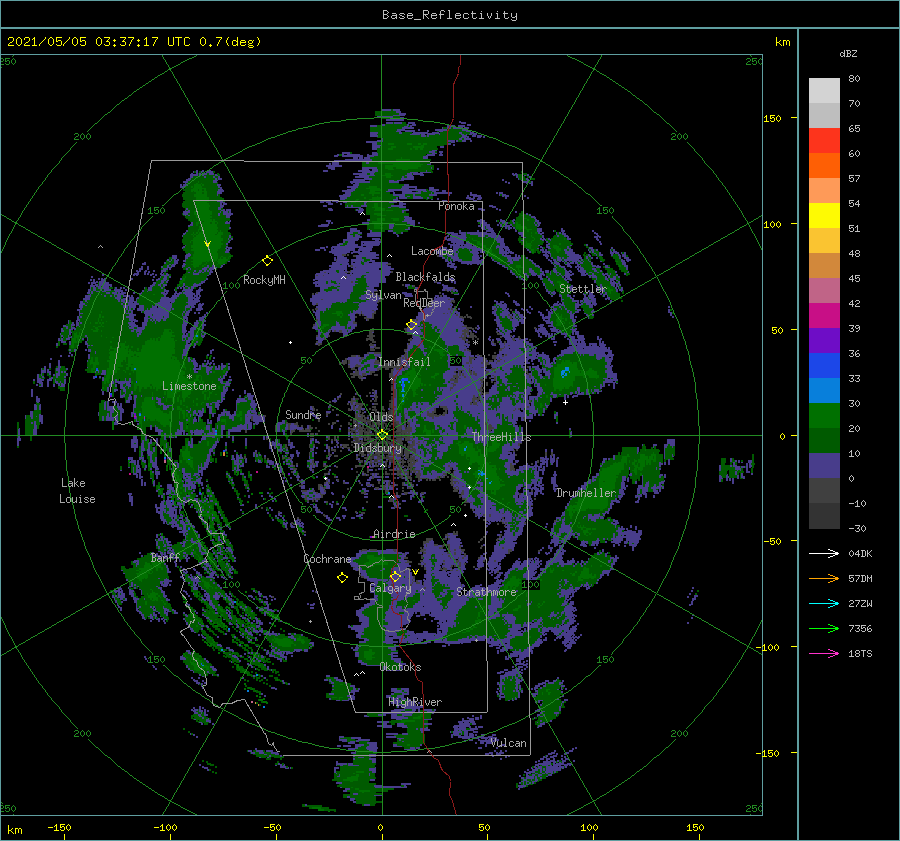
Task: Click the Banff label
Action: click(165, 557)
